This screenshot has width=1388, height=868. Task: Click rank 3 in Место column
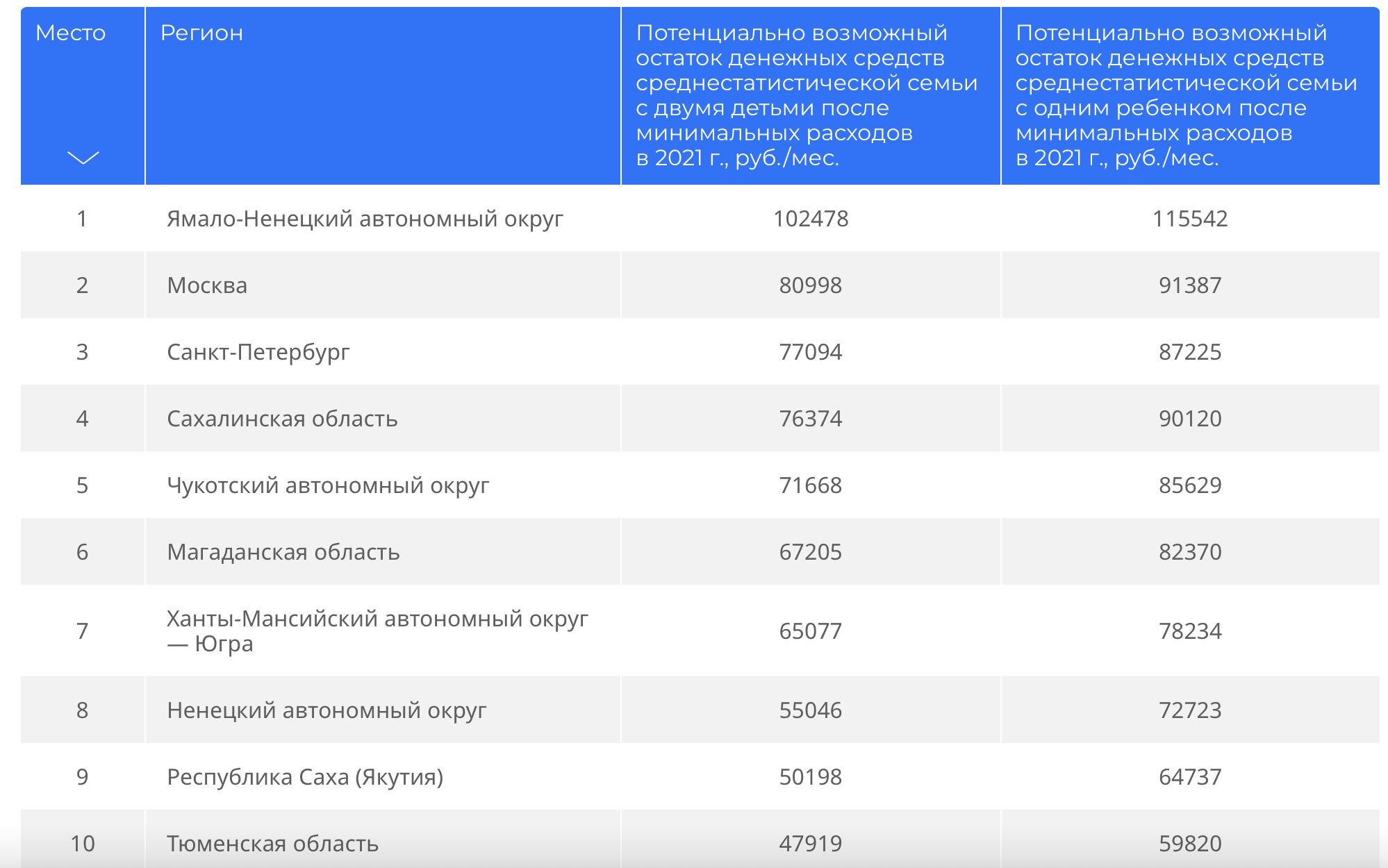pos(83,352)
